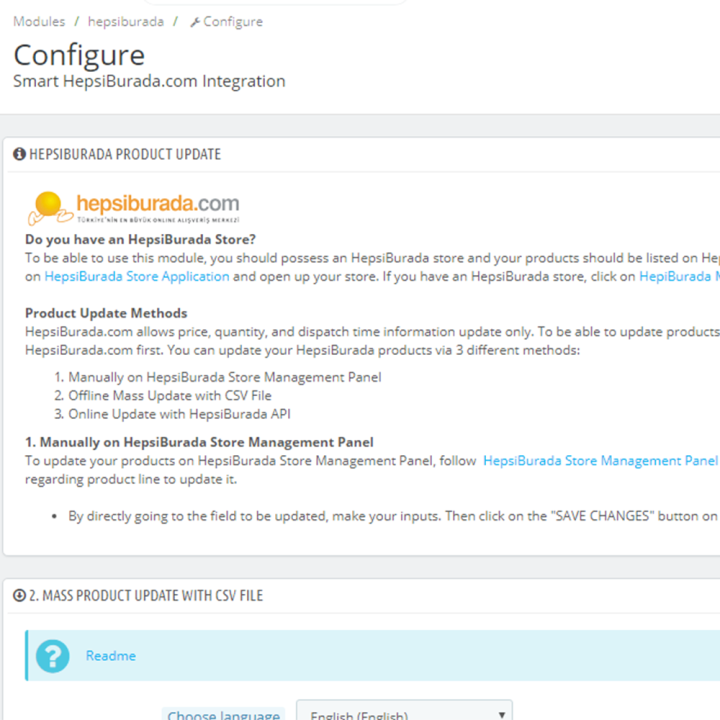Click the '2. MASS PRODUCT UPDATE WITH CSV FILE' heading
The height and width of the screenshot is (720, 720).
click(x=146, y=596)
